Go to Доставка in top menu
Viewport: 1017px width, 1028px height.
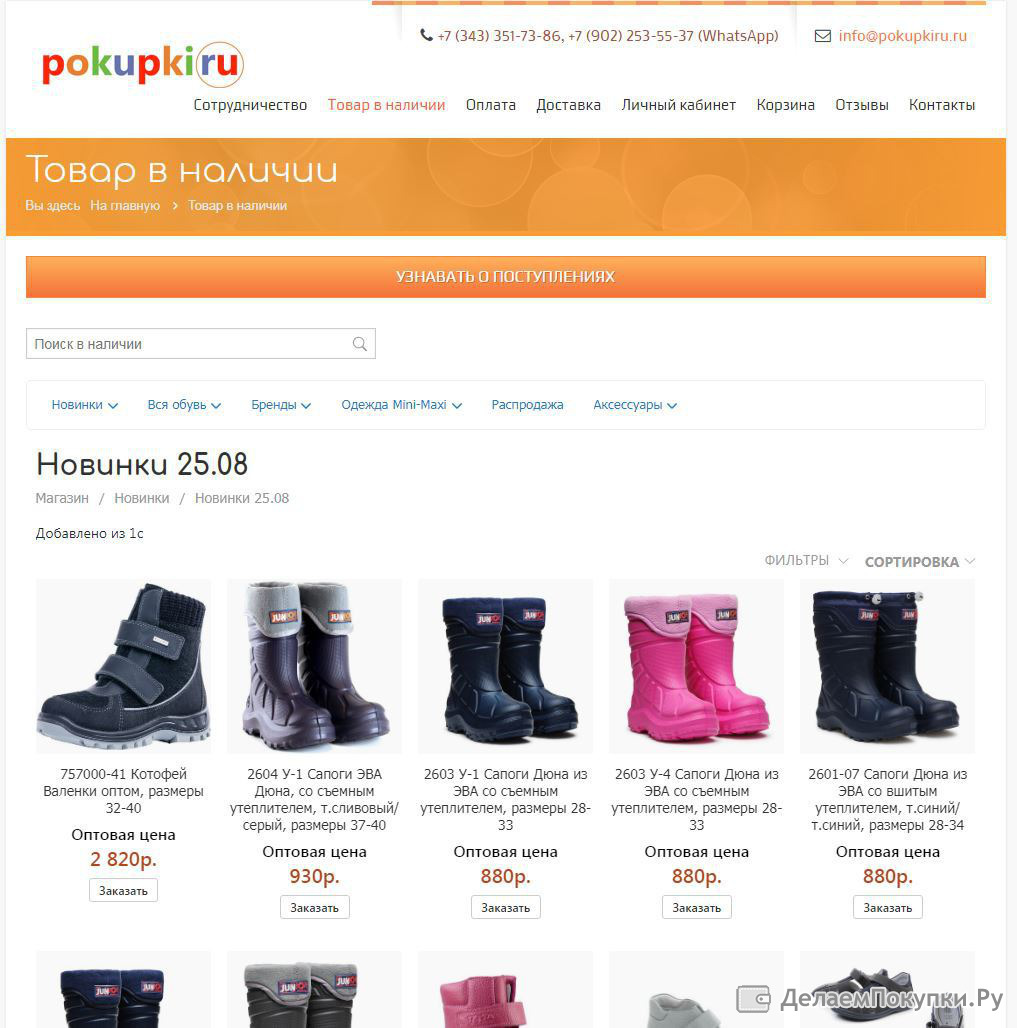click(568, 105)
